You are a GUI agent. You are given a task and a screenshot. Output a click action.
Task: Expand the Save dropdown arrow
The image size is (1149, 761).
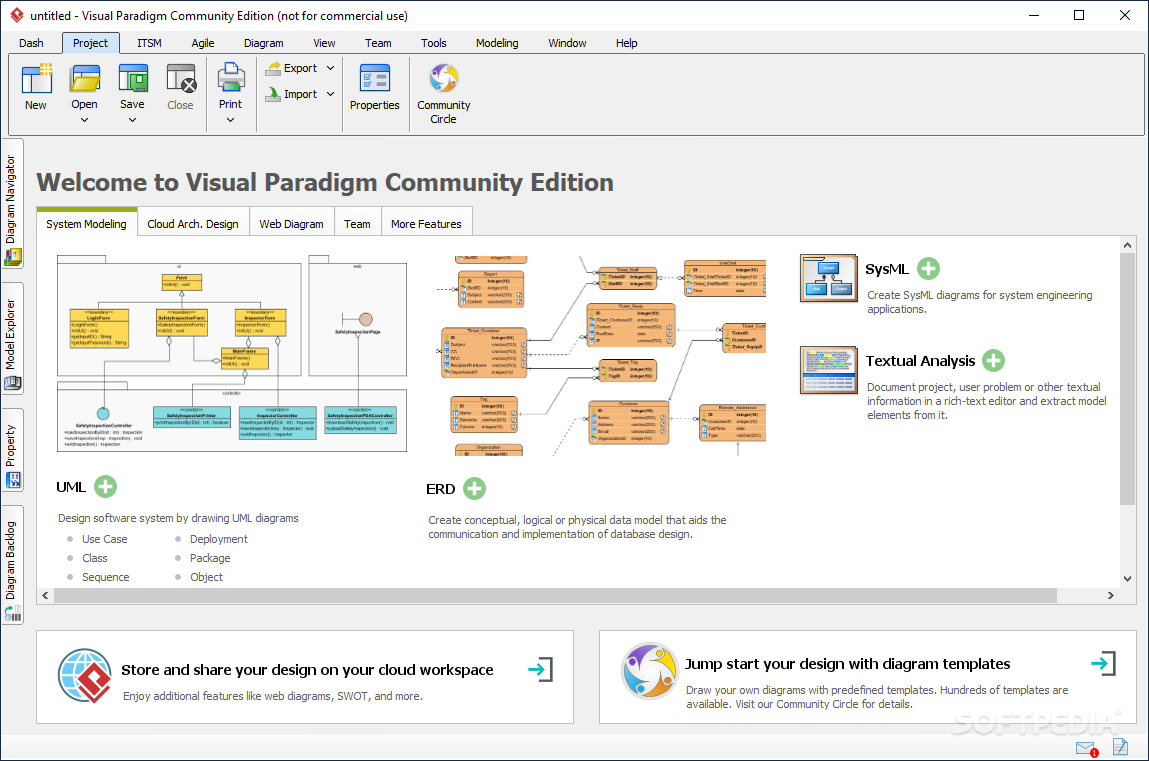tap(133, 120)
